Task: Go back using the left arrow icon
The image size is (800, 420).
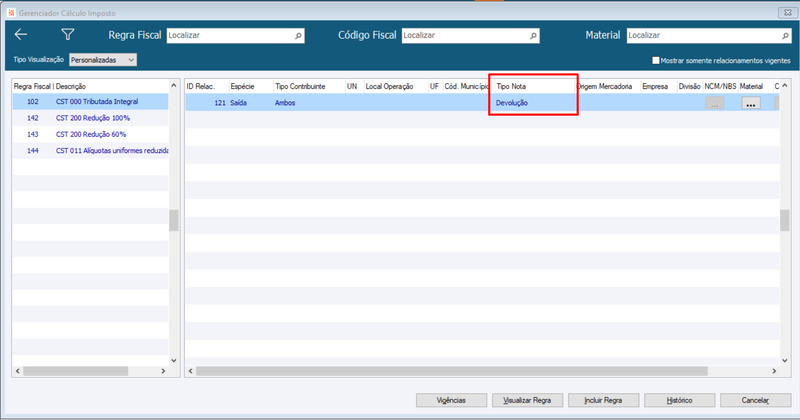Action: 21,35
